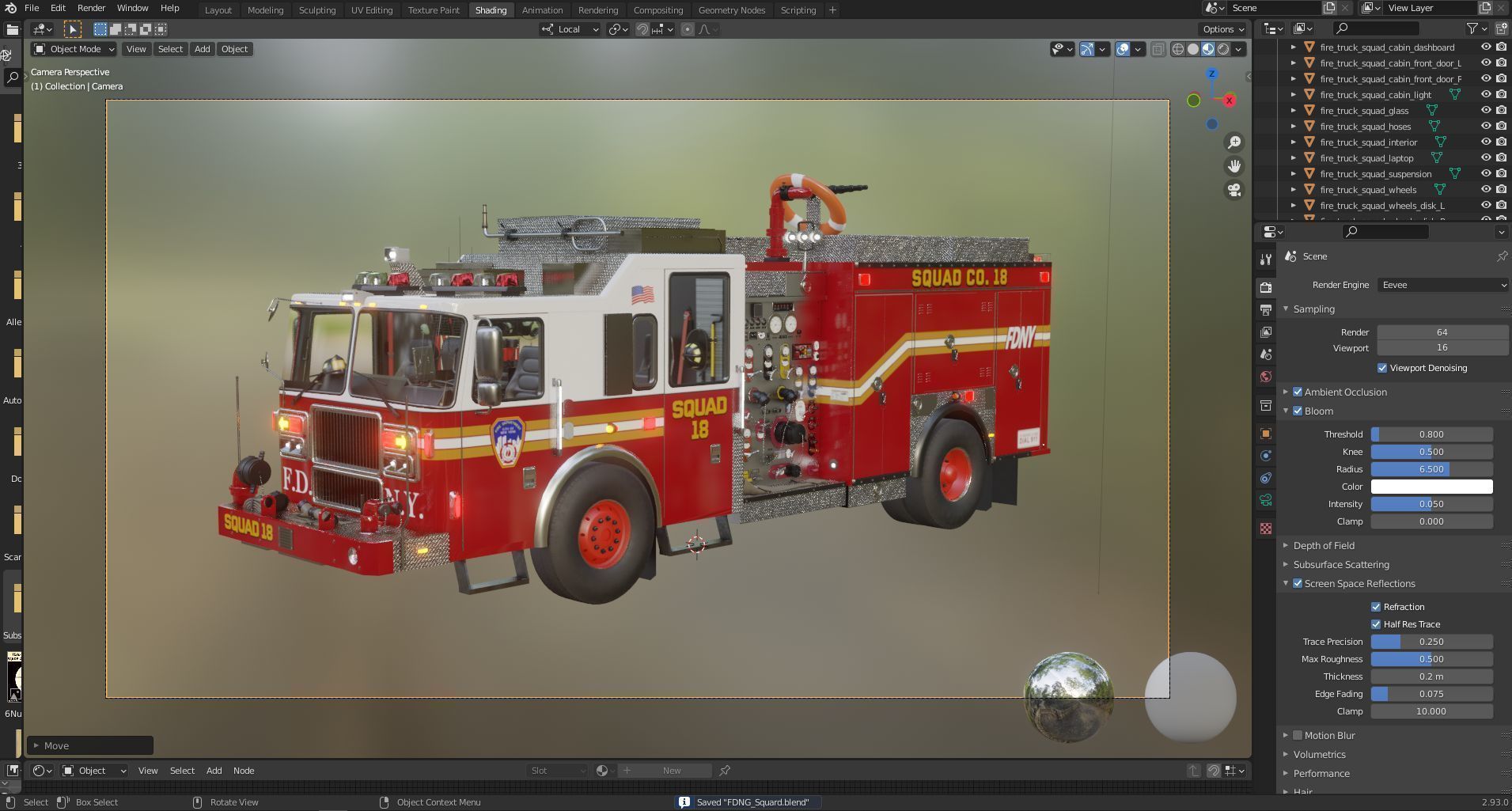Pin the Scene properties panel
This screenshot has height=811, width=1512.
(x=1502, y=256)
